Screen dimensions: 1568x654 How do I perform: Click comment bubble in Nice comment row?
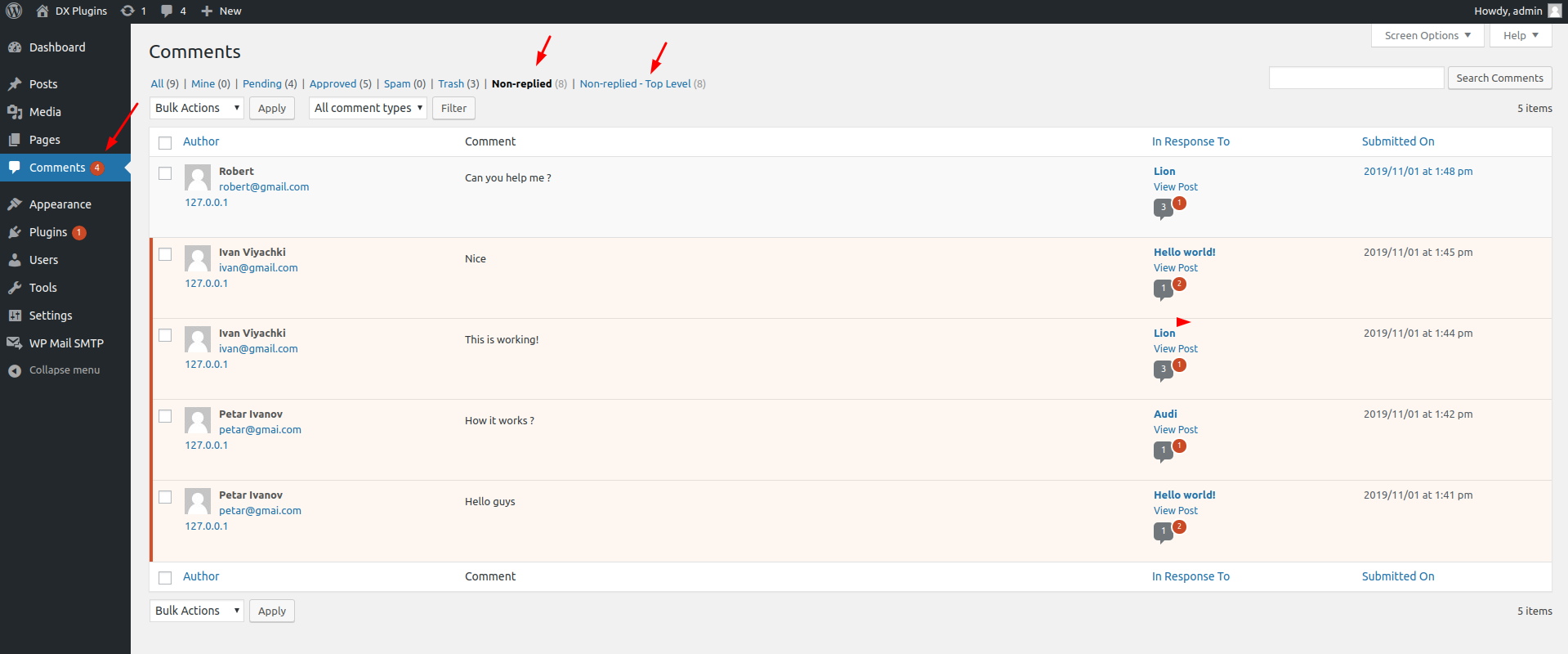(x=1164, y=289)
